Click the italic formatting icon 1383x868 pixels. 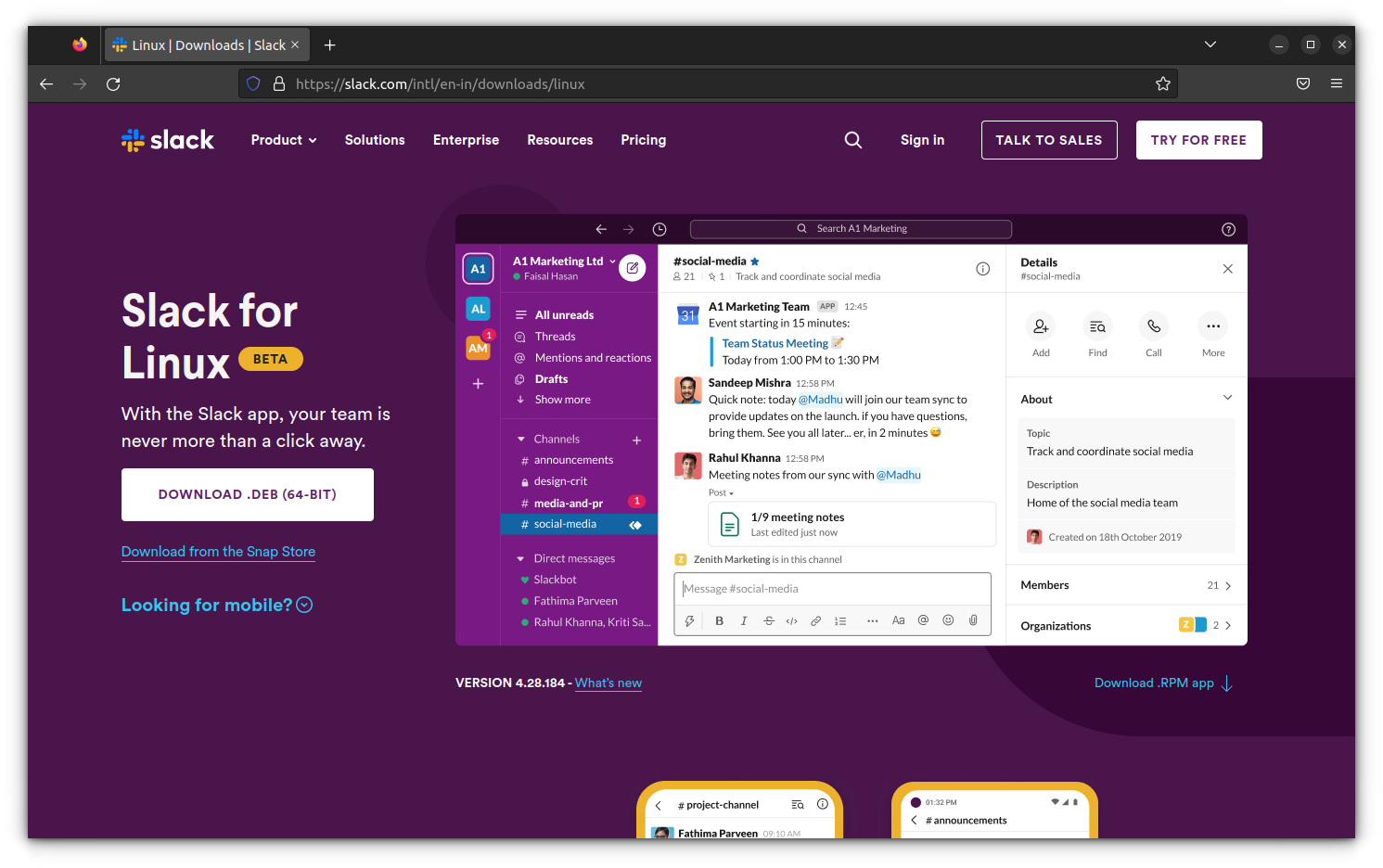pos(744,621)
